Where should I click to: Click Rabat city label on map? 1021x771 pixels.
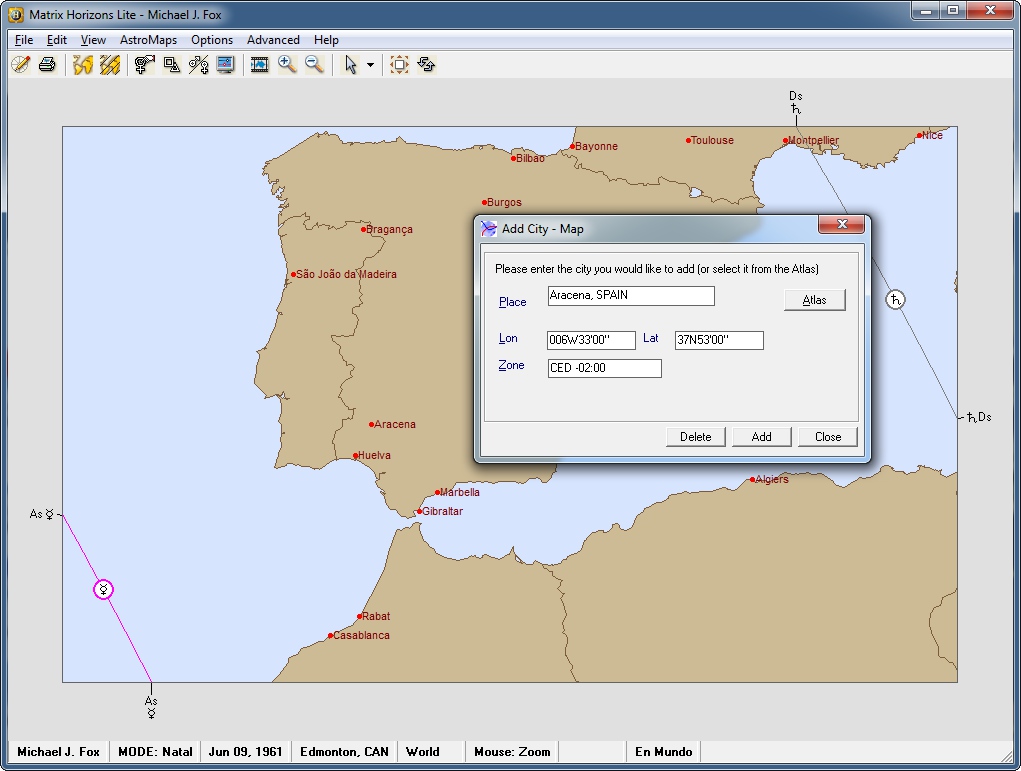376,616
